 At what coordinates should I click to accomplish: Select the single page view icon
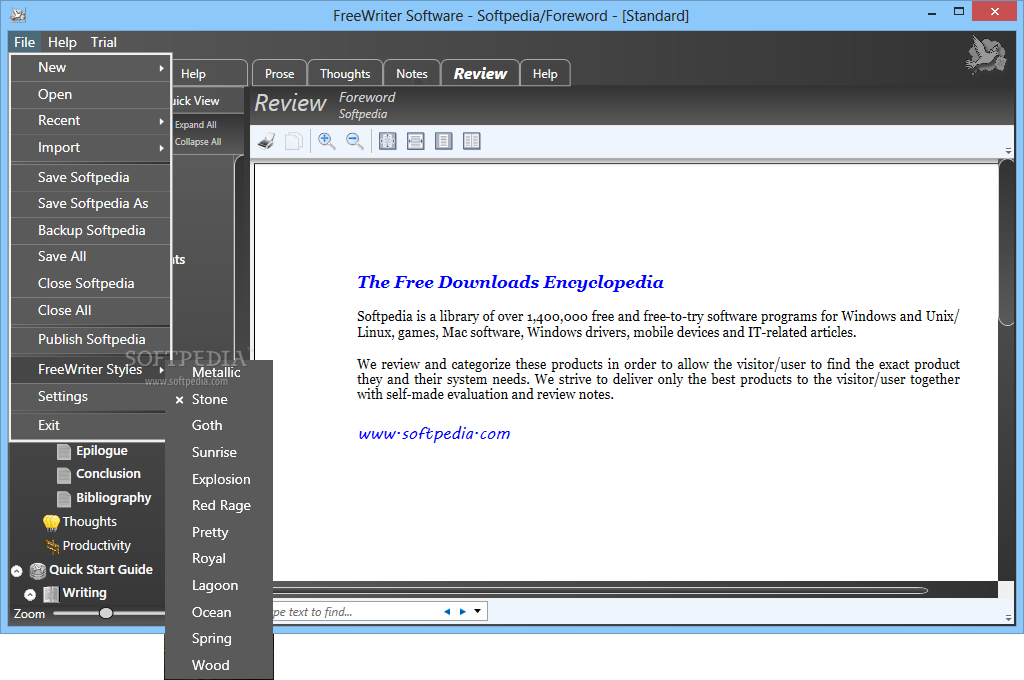[443, 141]
